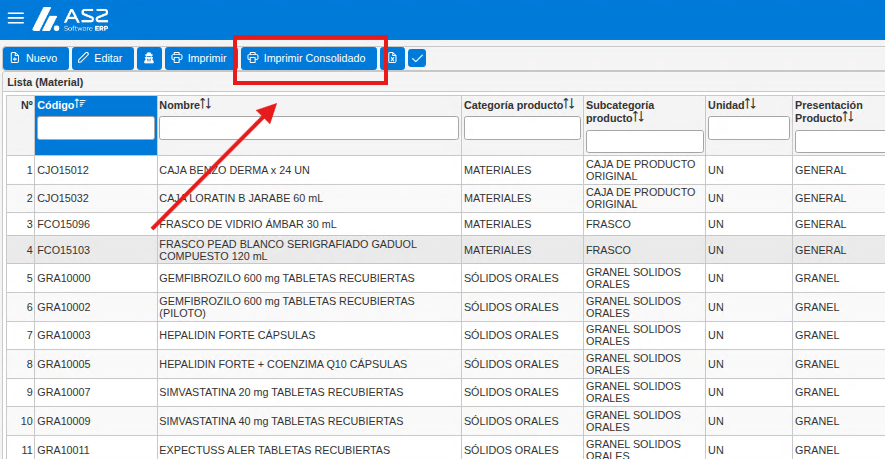
Task: Sort by Código column arrow
Action: [x=80, y=104]
